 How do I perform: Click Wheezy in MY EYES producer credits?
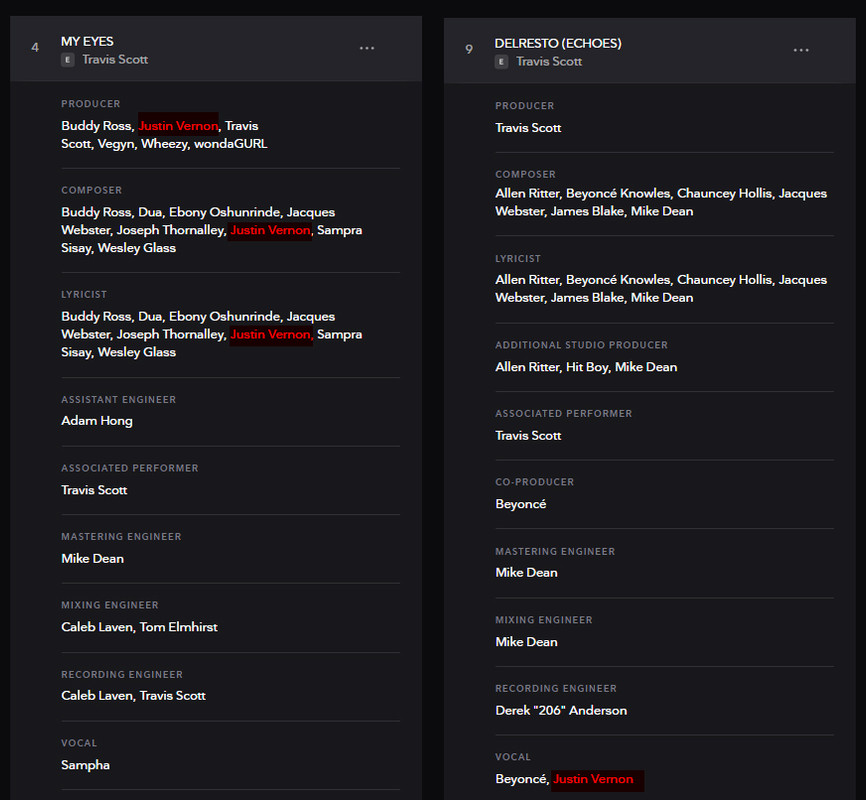(x=164, y=144)
